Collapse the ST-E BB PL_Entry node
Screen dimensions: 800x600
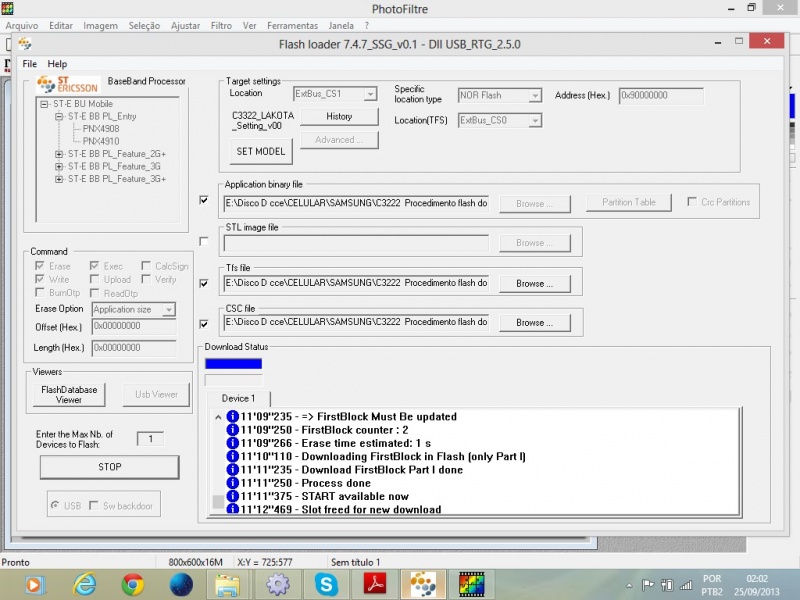pos(59,116)
